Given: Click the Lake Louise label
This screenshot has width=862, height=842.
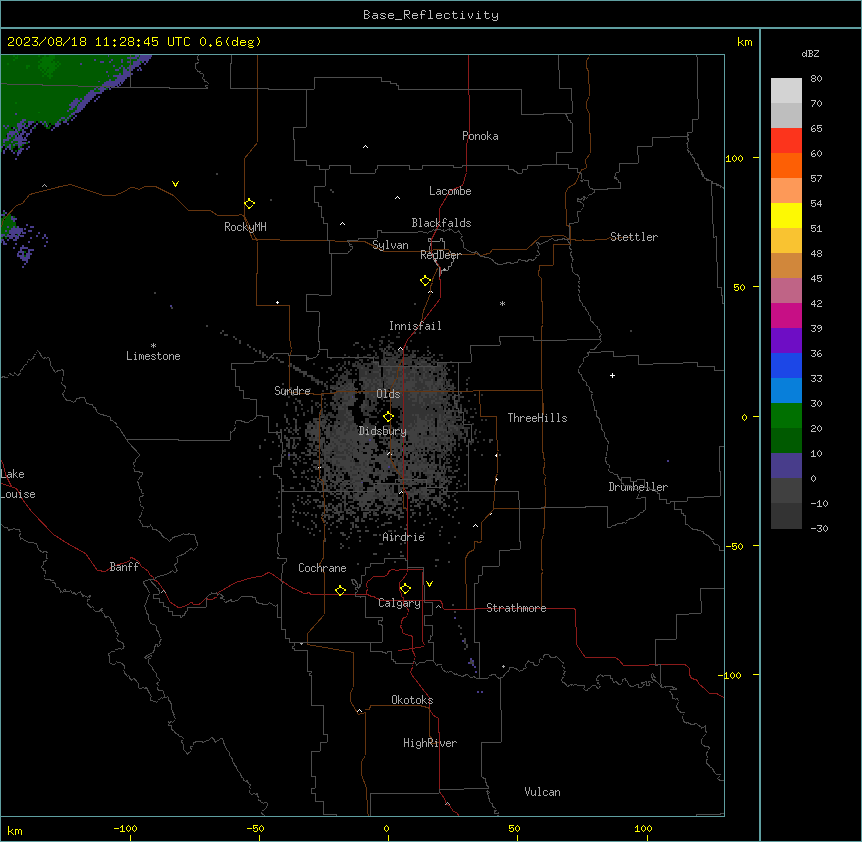Looking at the screenshot, I should (17, 484).
